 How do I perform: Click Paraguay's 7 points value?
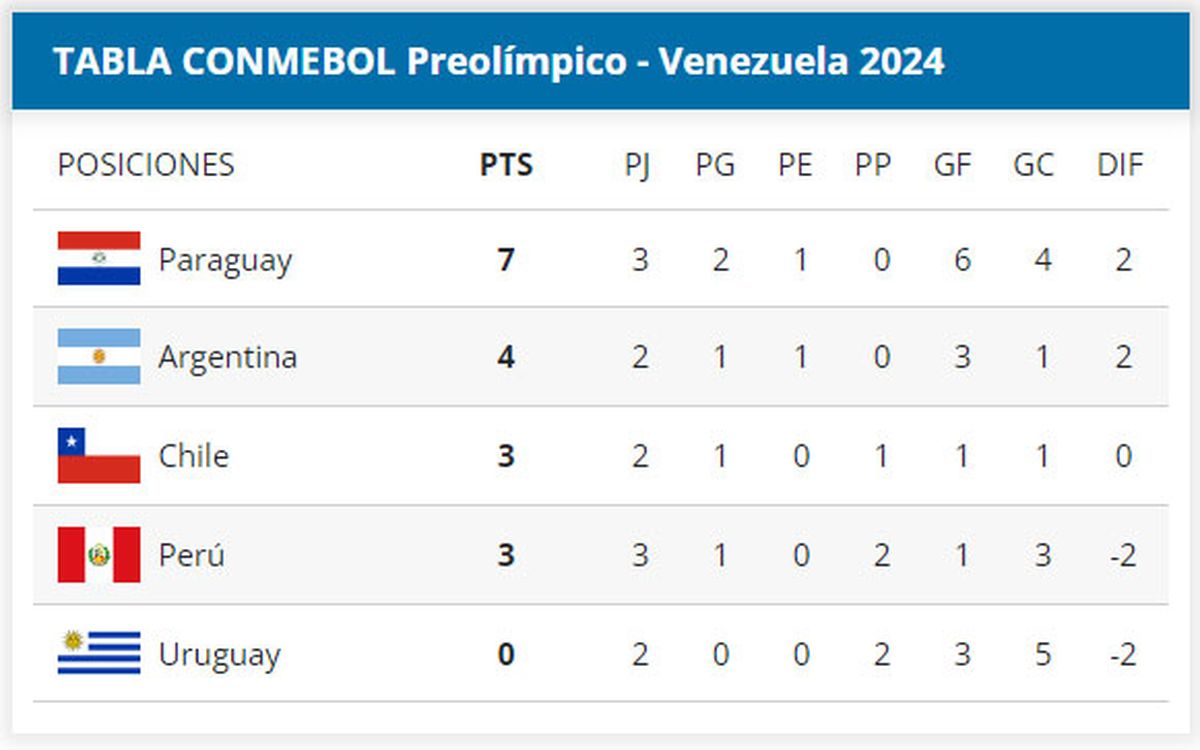506,260
